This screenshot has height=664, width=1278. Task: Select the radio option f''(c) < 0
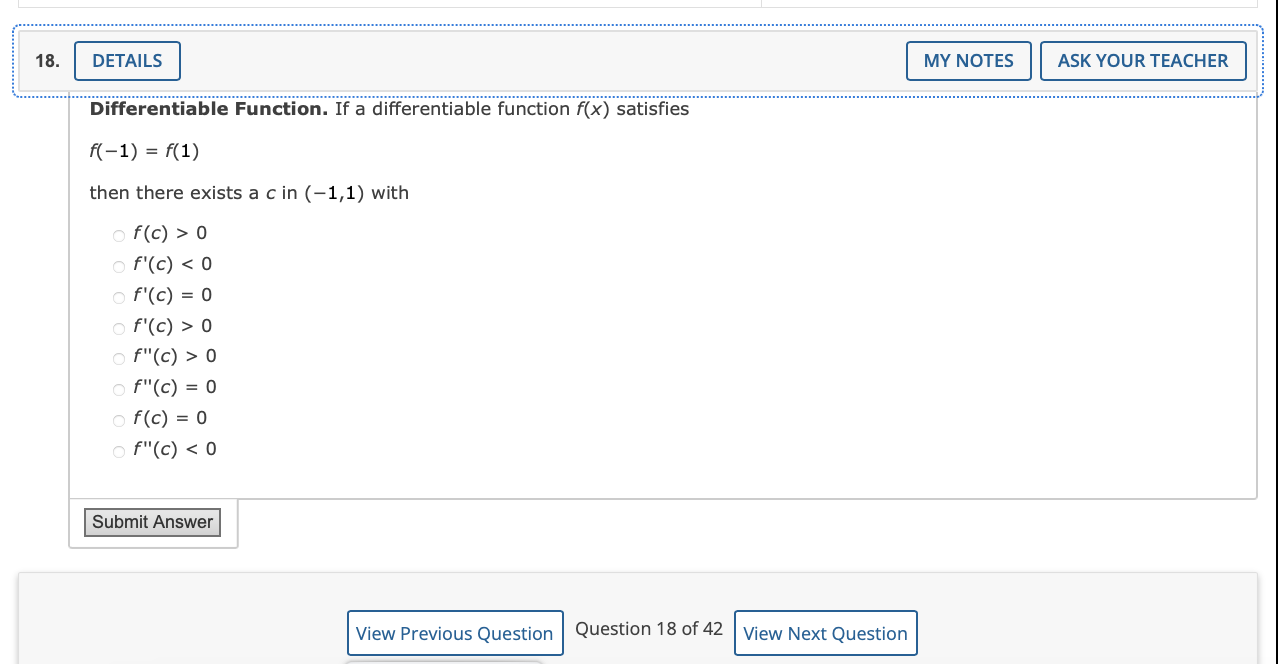[118, 451]
